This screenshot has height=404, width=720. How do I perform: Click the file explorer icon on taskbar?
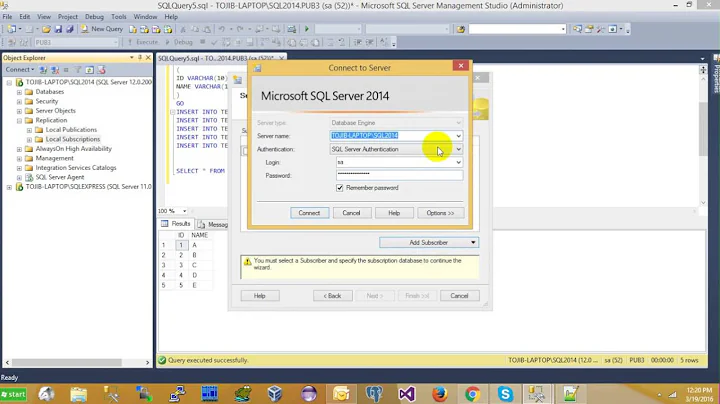(x=79, y=394)
